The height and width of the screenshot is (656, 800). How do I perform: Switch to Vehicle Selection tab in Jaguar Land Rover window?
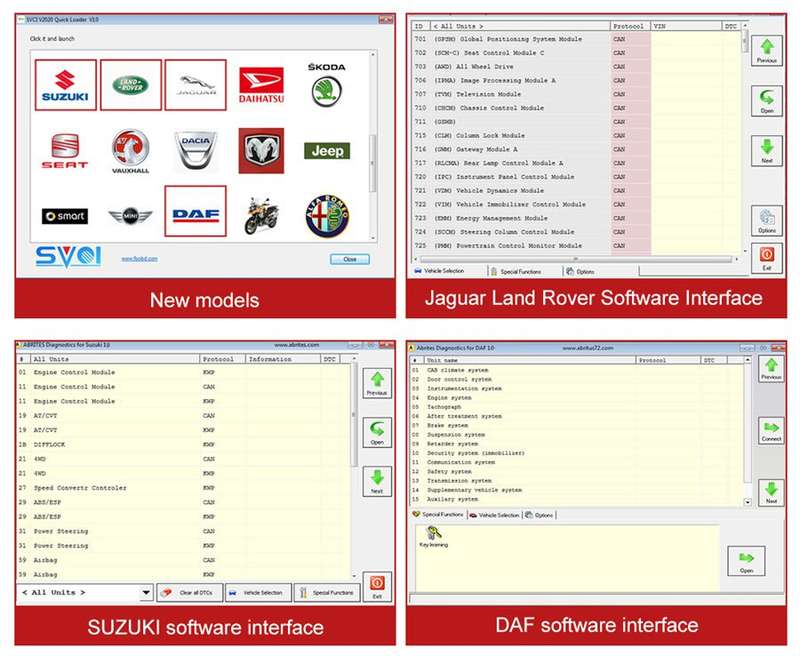pyautogui.click(x=439, y=271)
